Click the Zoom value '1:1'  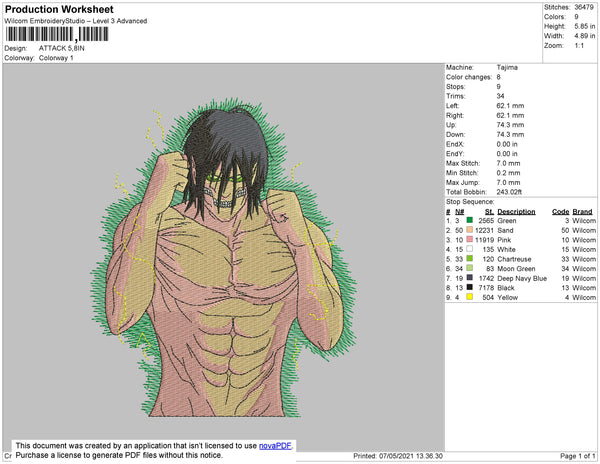pos(579,46)
